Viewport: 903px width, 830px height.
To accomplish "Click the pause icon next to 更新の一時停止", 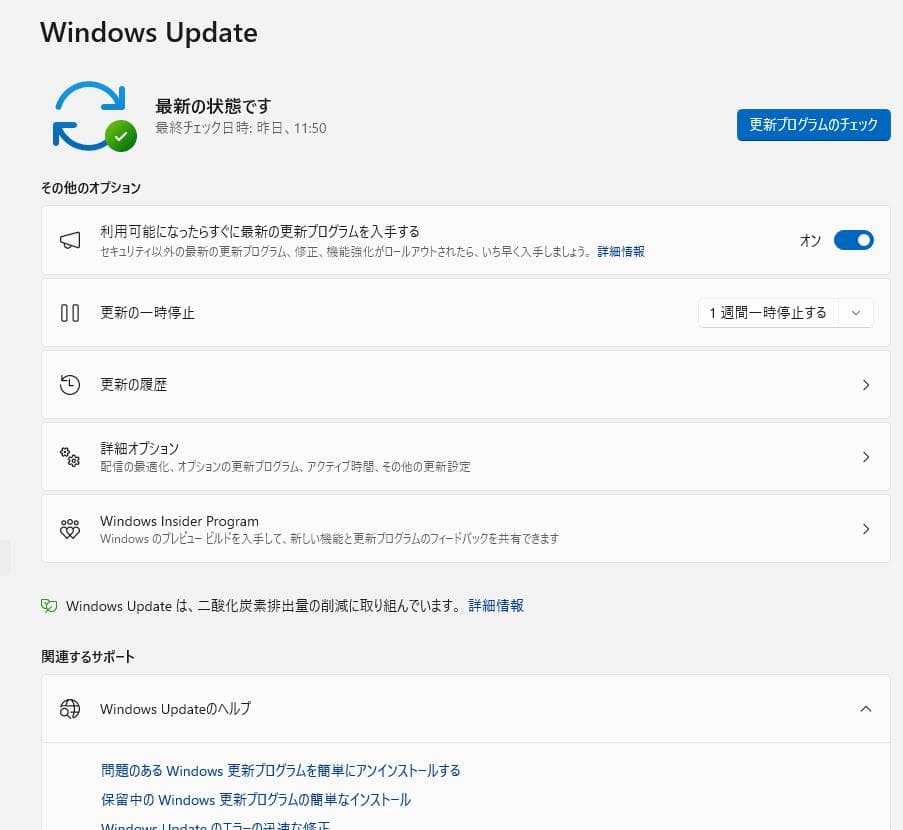I will tap(69, 312).
